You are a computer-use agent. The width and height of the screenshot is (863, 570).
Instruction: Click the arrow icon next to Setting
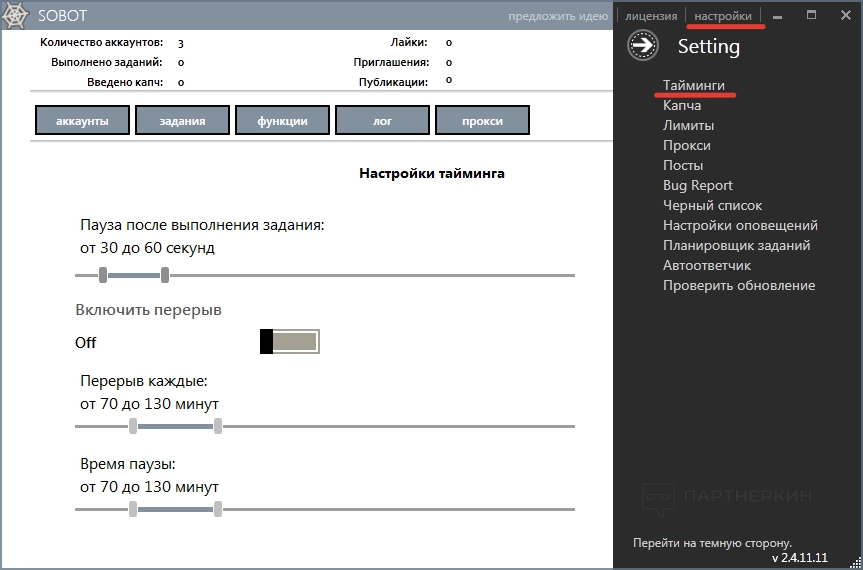coord(643,46)
